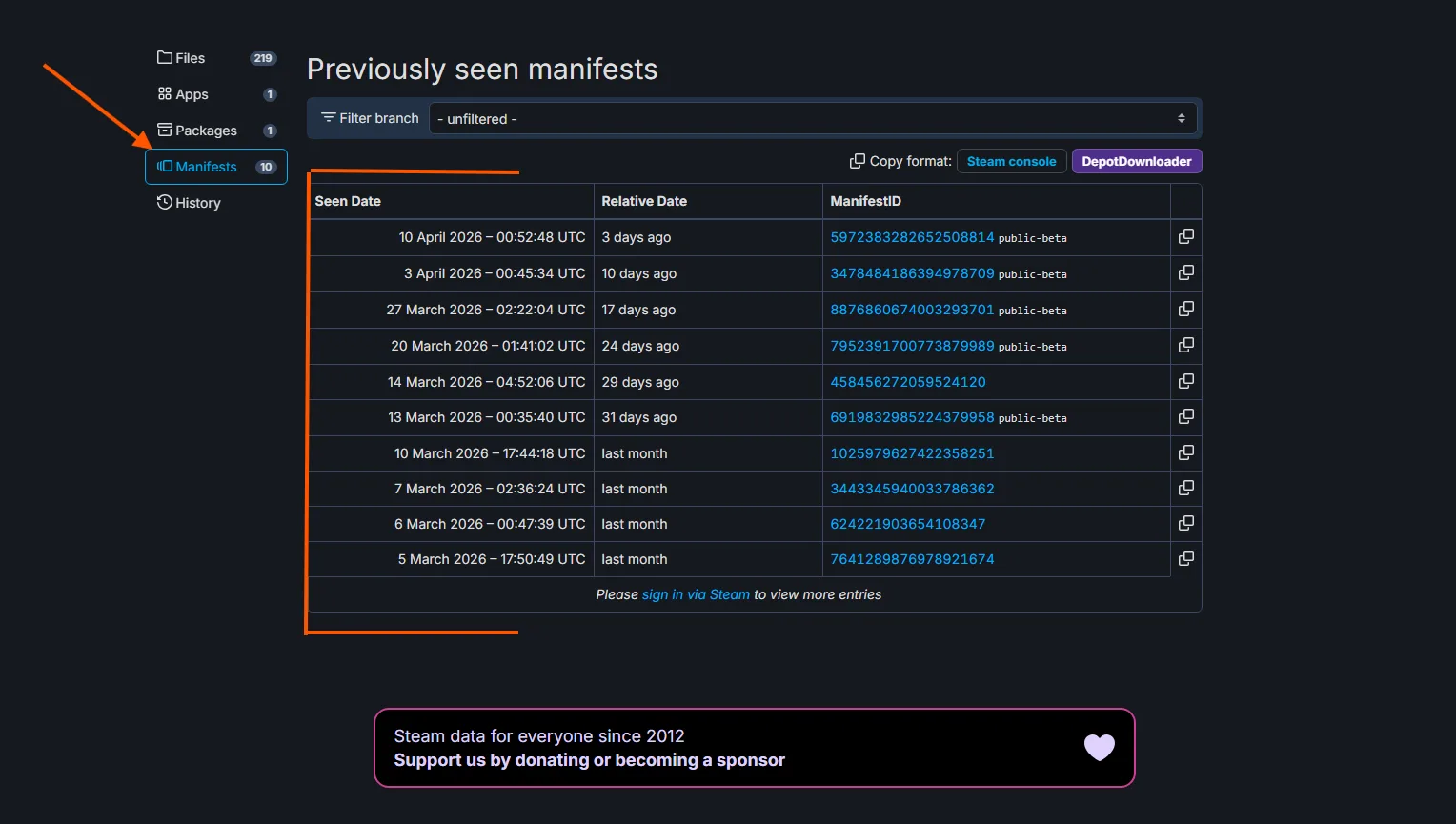Viewport: 1456px width, 824px height.
Task: Copy manifest ID seen 10 March 2026
Action: tap(1185, 452)
